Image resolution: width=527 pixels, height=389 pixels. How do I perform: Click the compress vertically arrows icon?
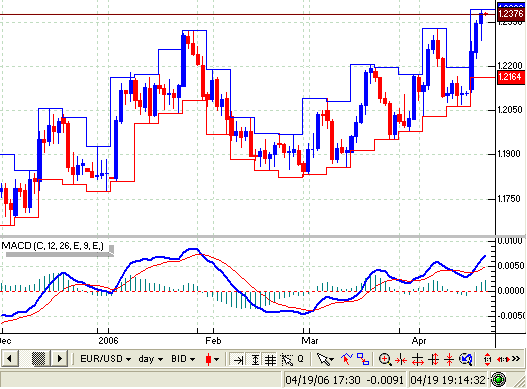449,359
